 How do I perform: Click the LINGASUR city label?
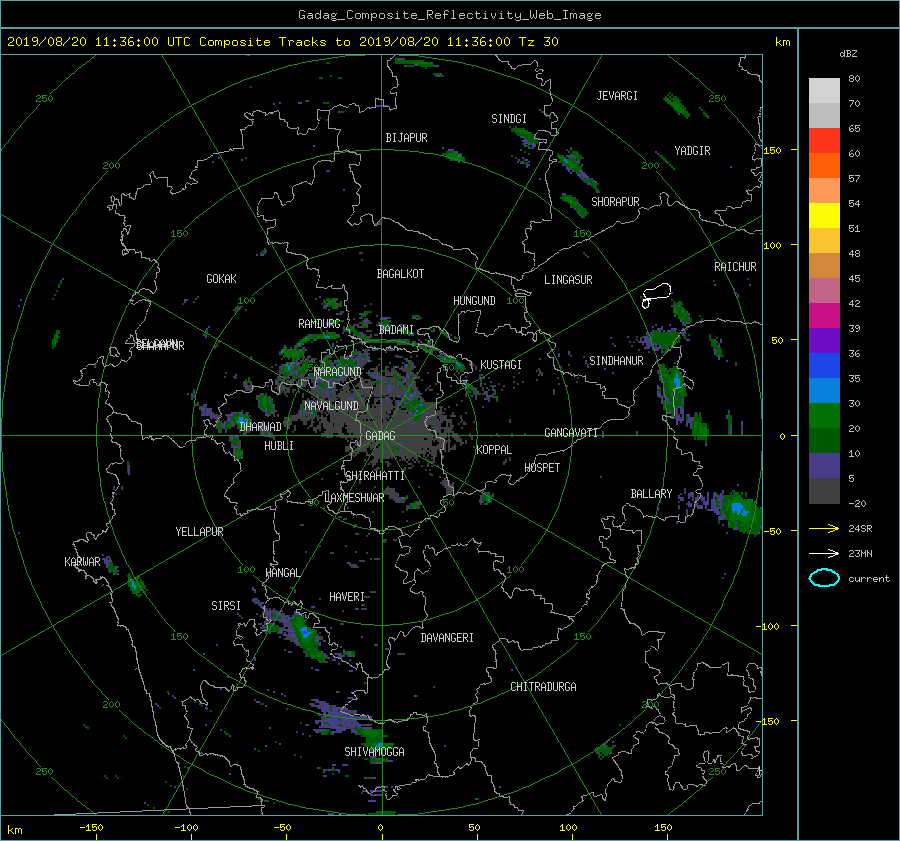pos(568,280)
